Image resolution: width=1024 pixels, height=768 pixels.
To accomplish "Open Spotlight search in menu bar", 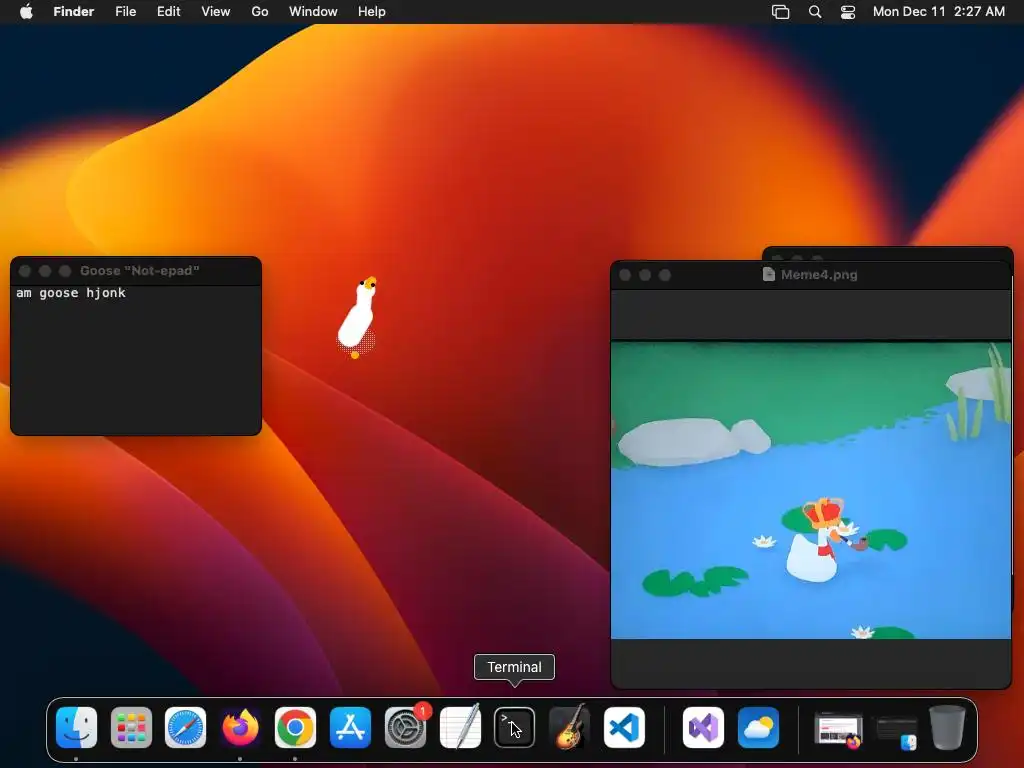I will [815, 12].
